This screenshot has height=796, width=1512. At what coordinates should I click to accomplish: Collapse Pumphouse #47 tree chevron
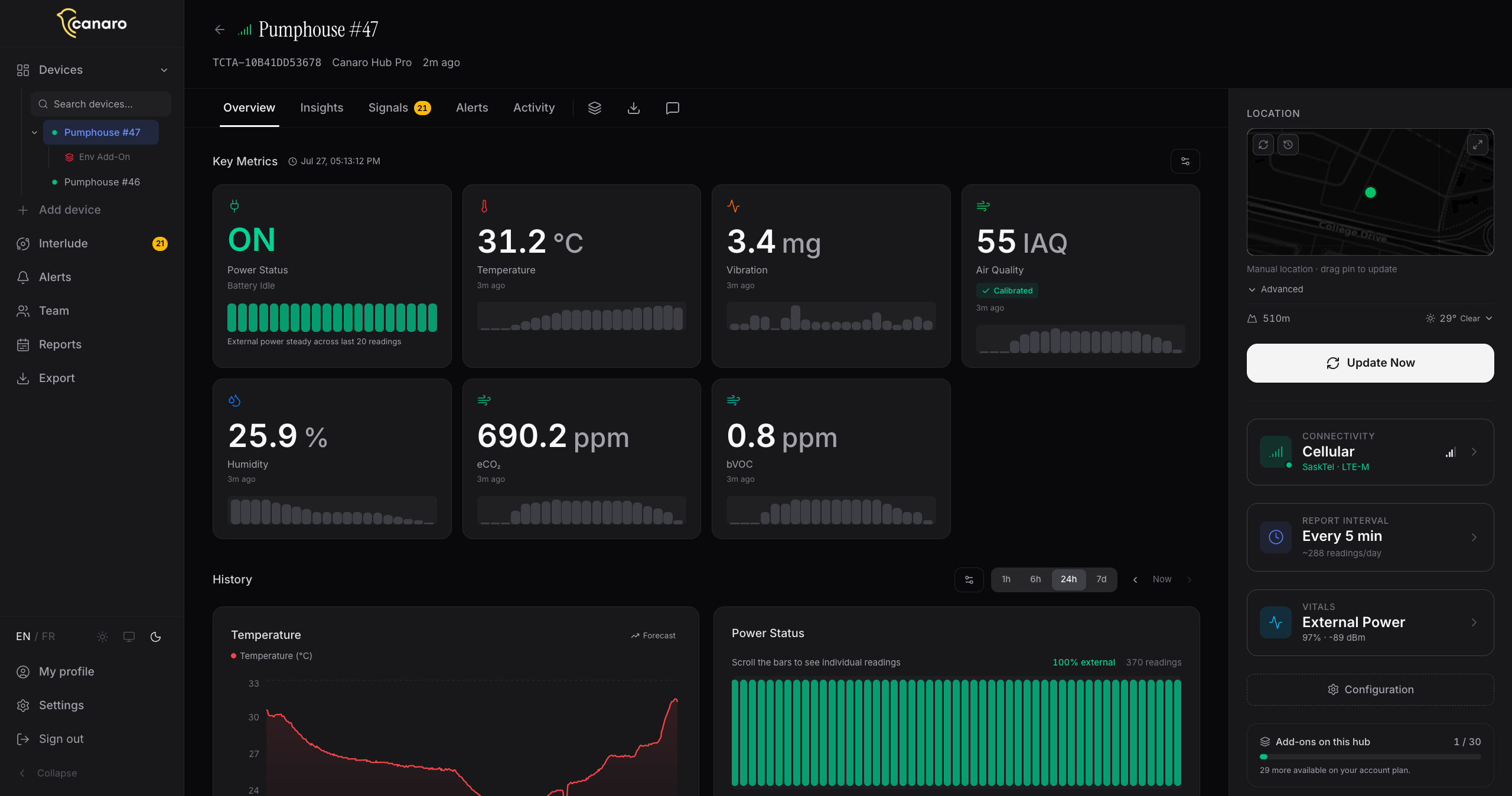click(x=34, y=132)
